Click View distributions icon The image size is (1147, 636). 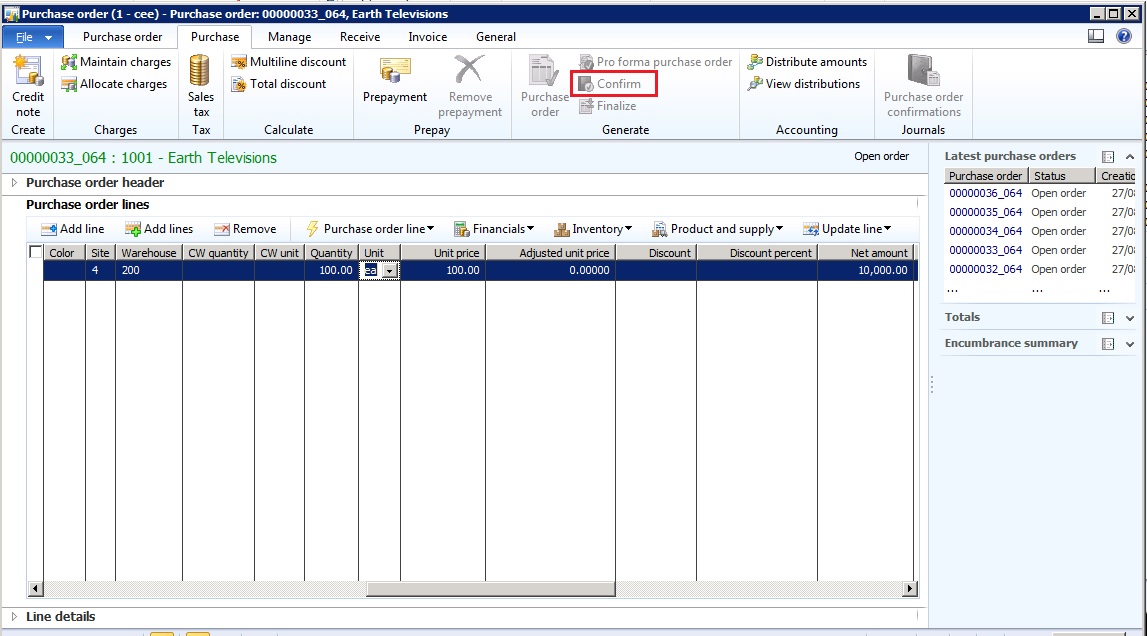click(x=756, y=84)
